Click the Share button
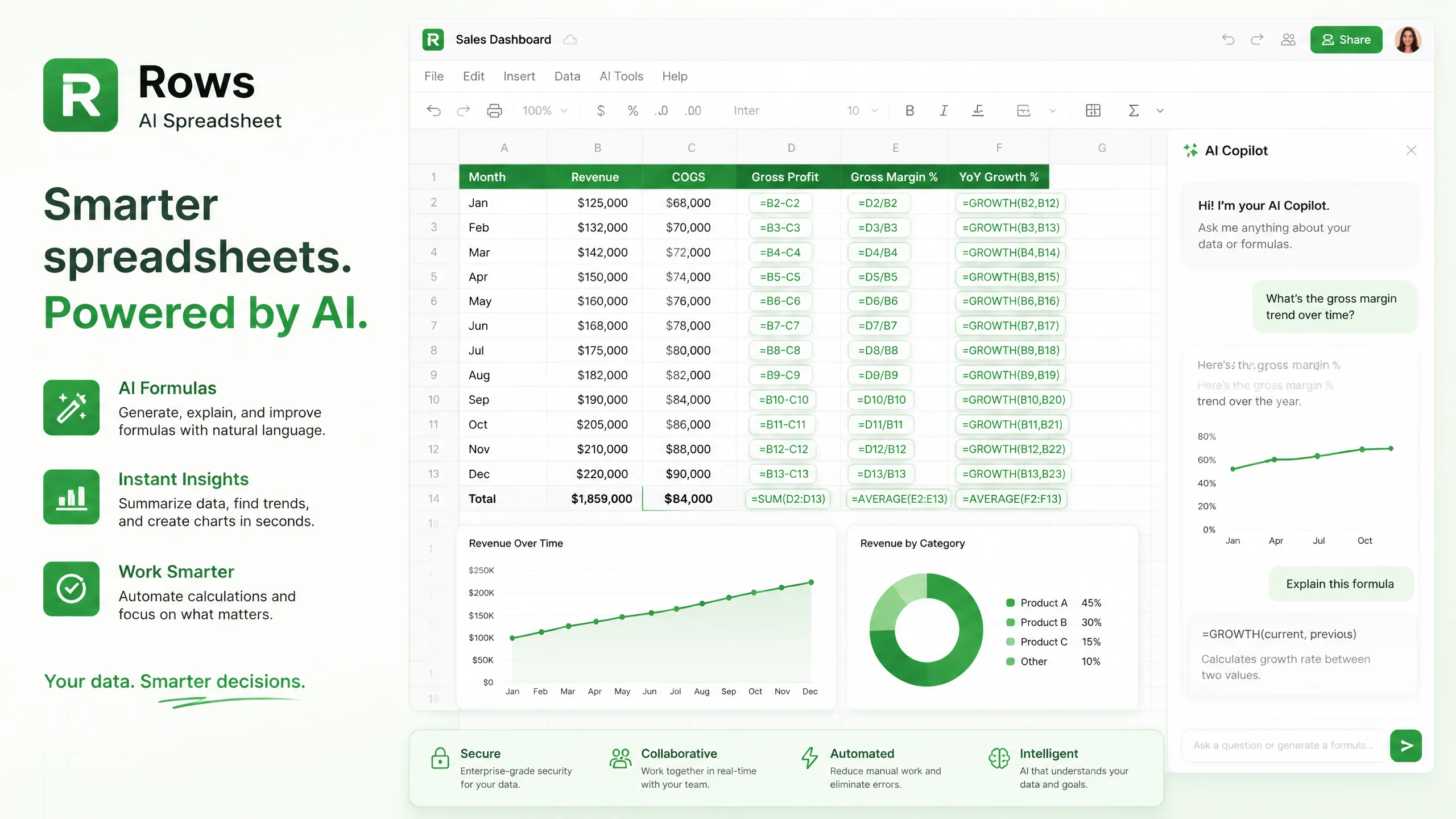The height and width of the screenshot is (819, 1456). (1346, 40)
